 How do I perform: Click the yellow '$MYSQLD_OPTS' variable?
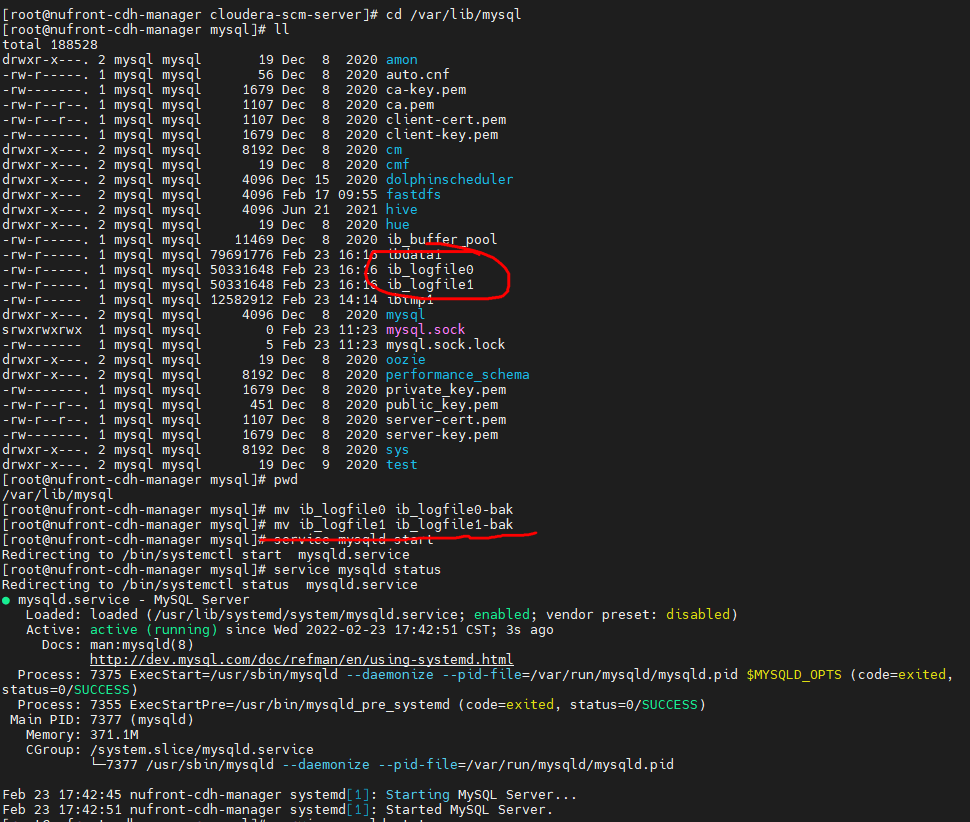794,675
